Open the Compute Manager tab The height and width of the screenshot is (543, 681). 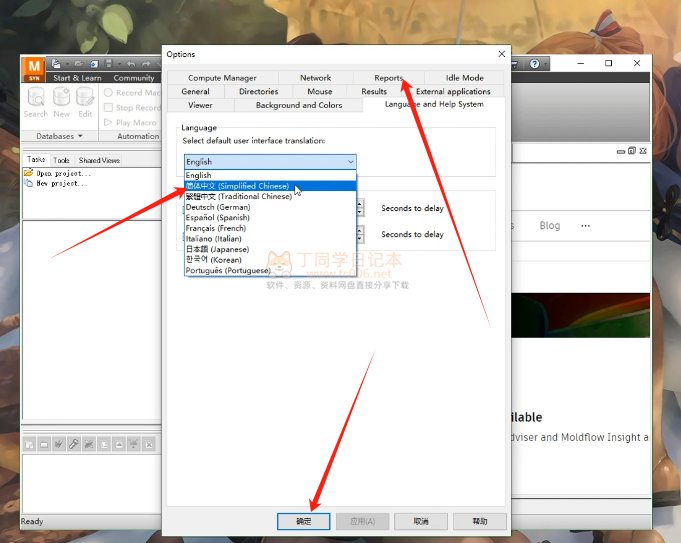tap(222, 78)
